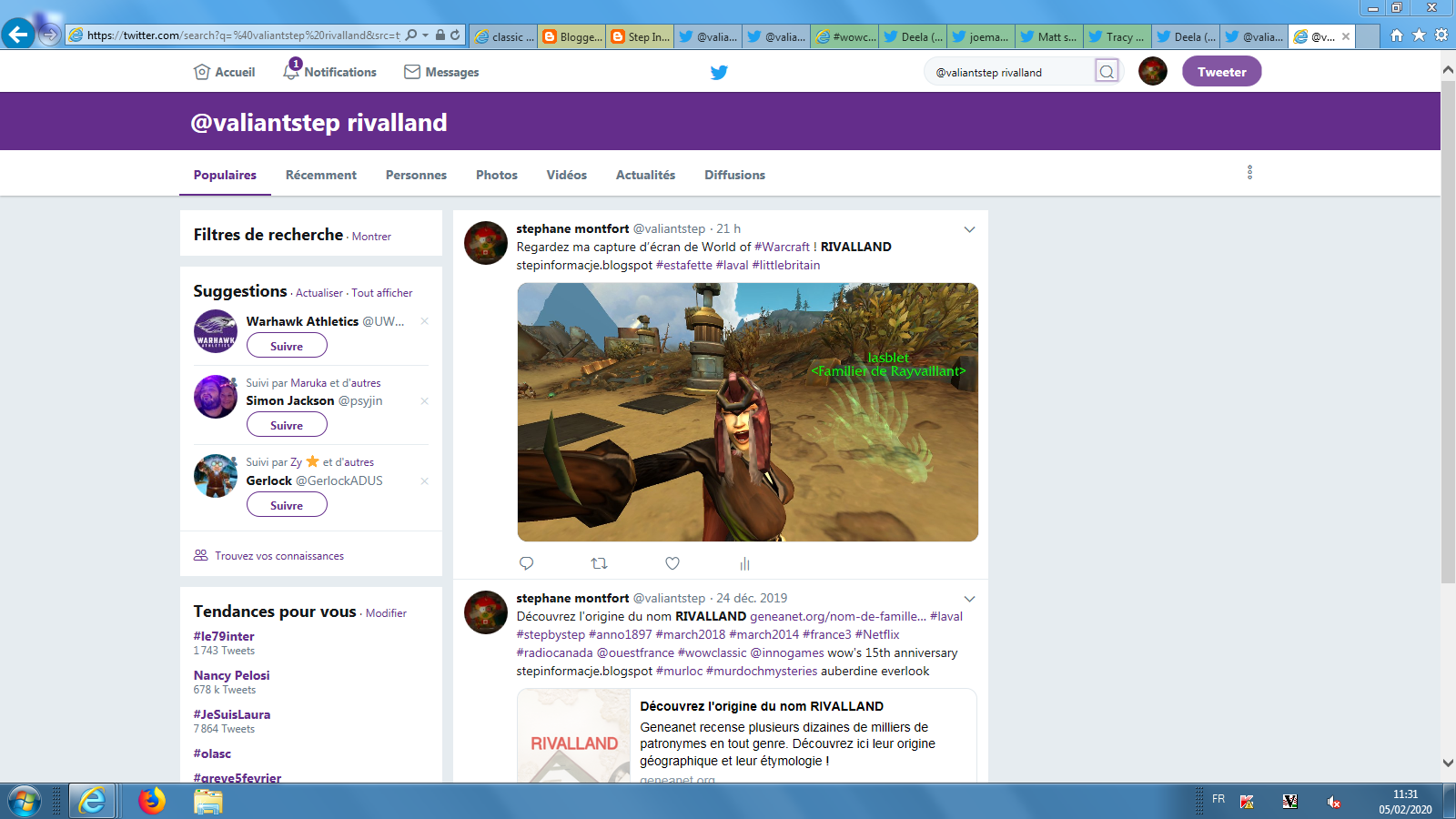
Task: Open Messages
Action: [441, 72]
